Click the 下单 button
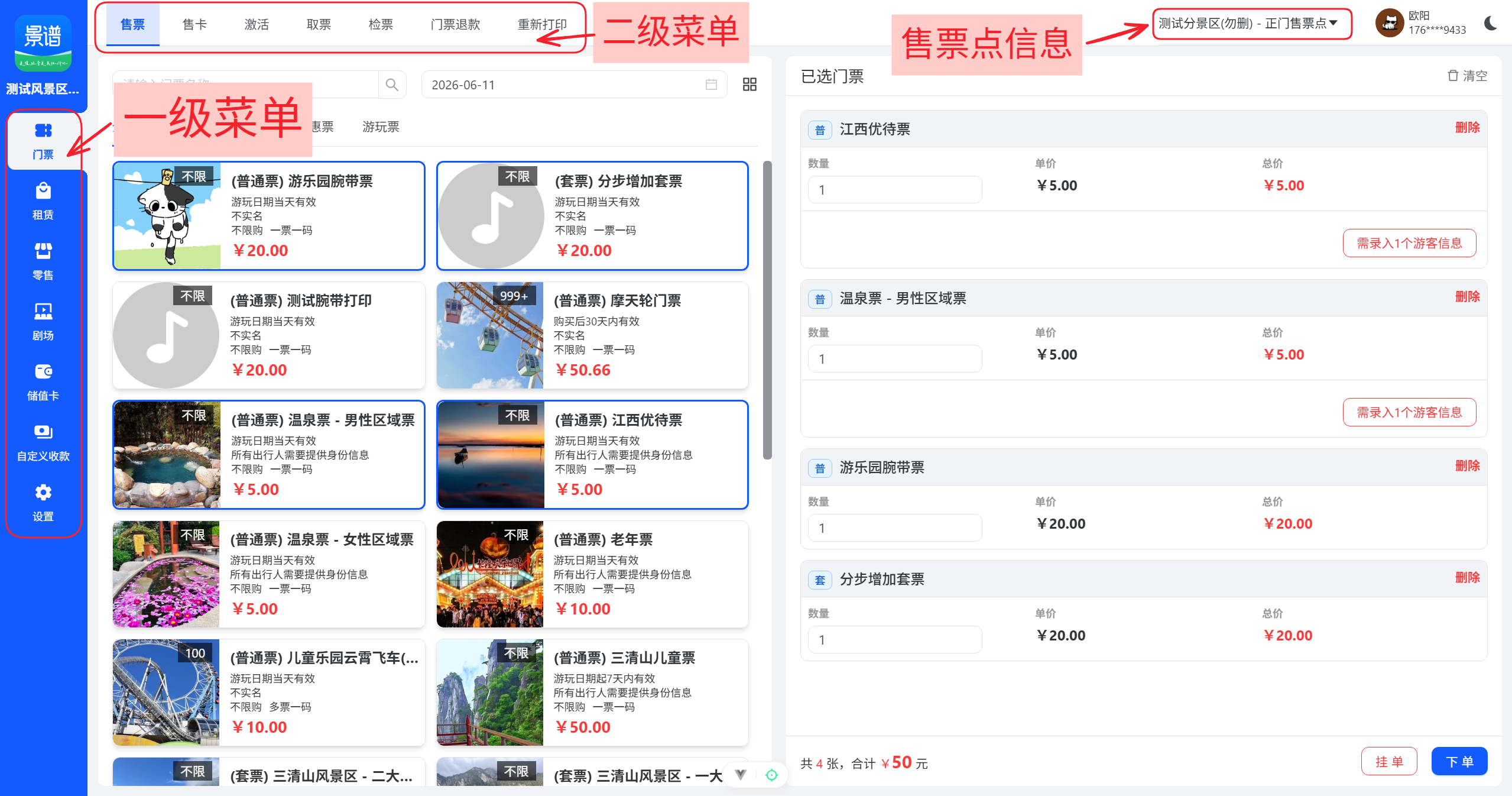 [x=1459, y=761]
